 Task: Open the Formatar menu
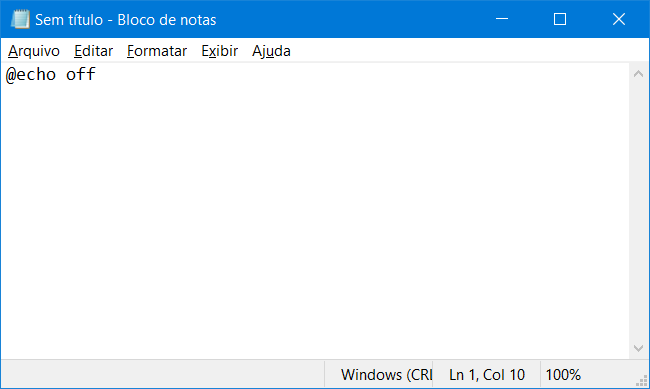tap(157, 51)
